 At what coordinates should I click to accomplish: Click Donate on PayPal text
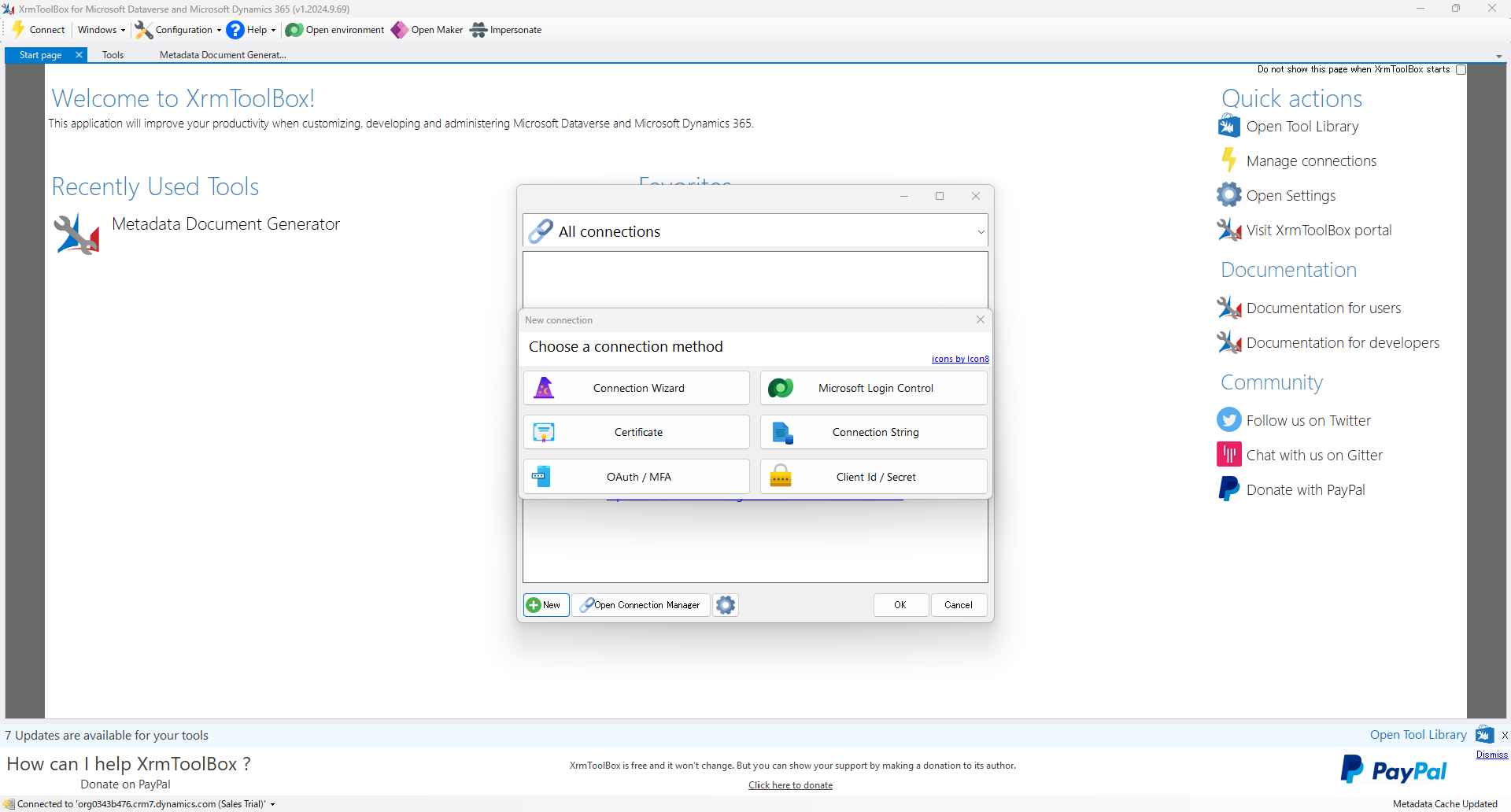(125, 784)
